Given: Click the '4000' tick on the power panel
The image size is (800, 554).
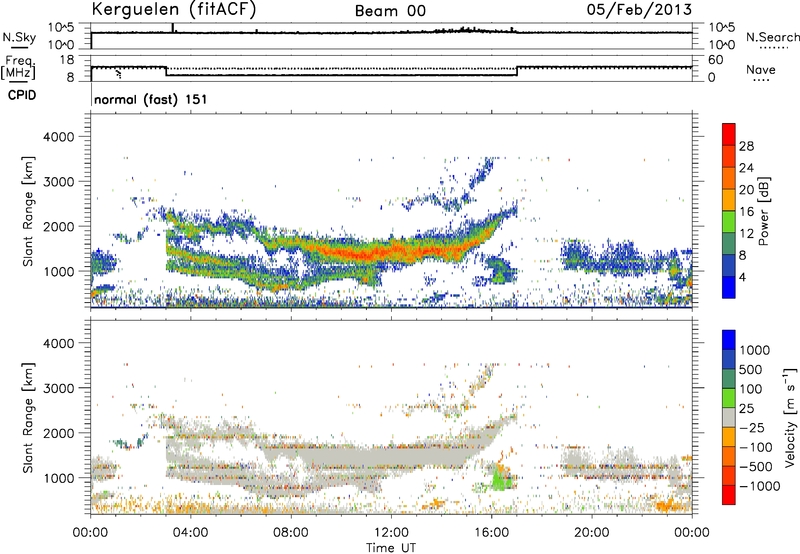Looking at the screenshot, I should tap(58, 137).
